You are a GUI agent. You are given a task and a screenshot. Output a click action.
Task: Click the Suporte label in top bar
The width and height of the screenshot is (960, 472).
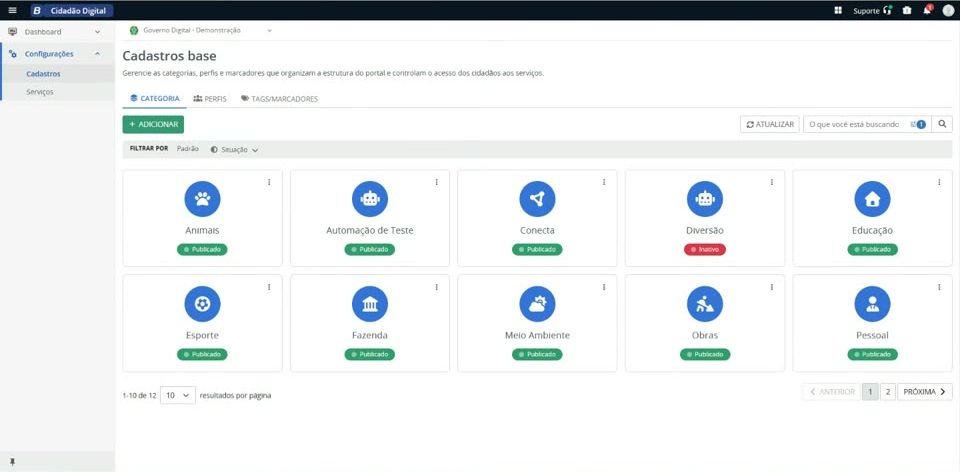[x=866, y=11]
